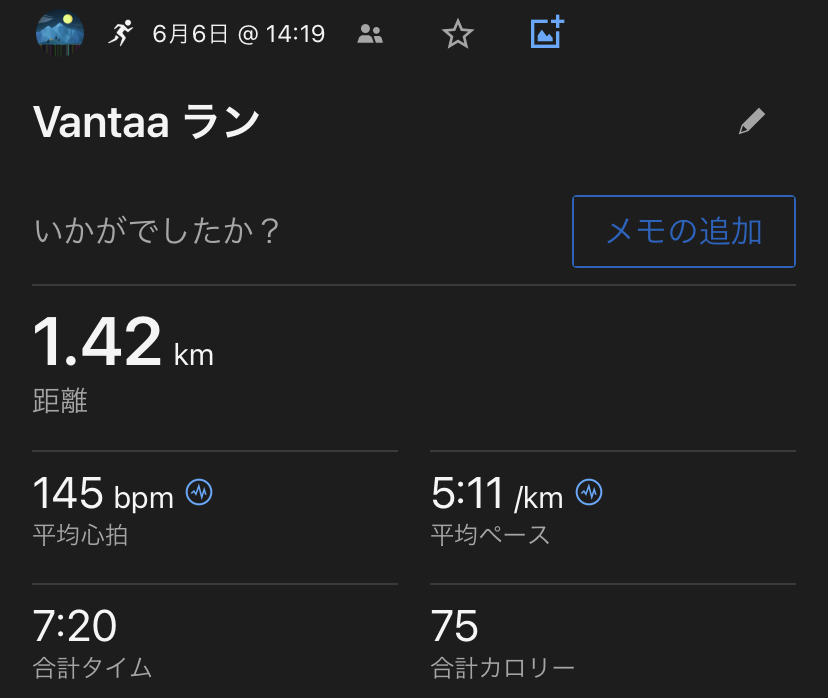Tap the 合計カロリー label
Screen dimensions: 828x698
tap(502, 667)
